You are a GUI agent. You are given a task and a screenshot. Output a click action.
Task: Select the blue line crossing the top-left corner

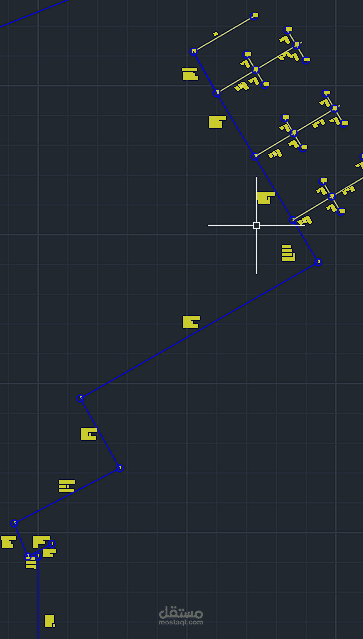coord(34,13)
